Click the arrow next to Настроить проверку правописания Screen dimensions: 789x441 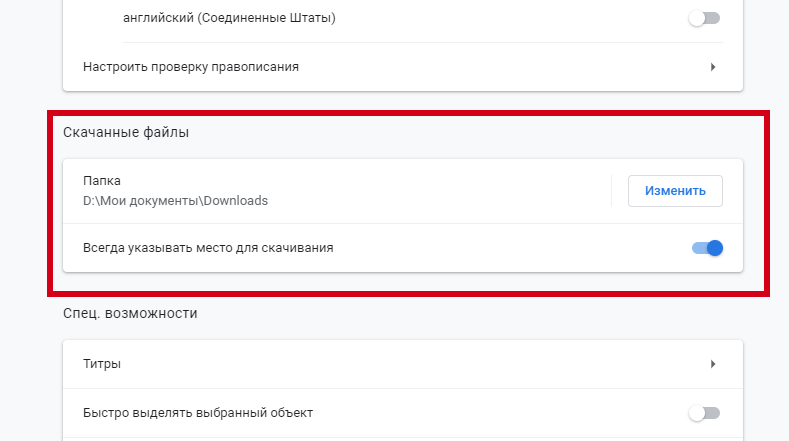click(713, 67)
